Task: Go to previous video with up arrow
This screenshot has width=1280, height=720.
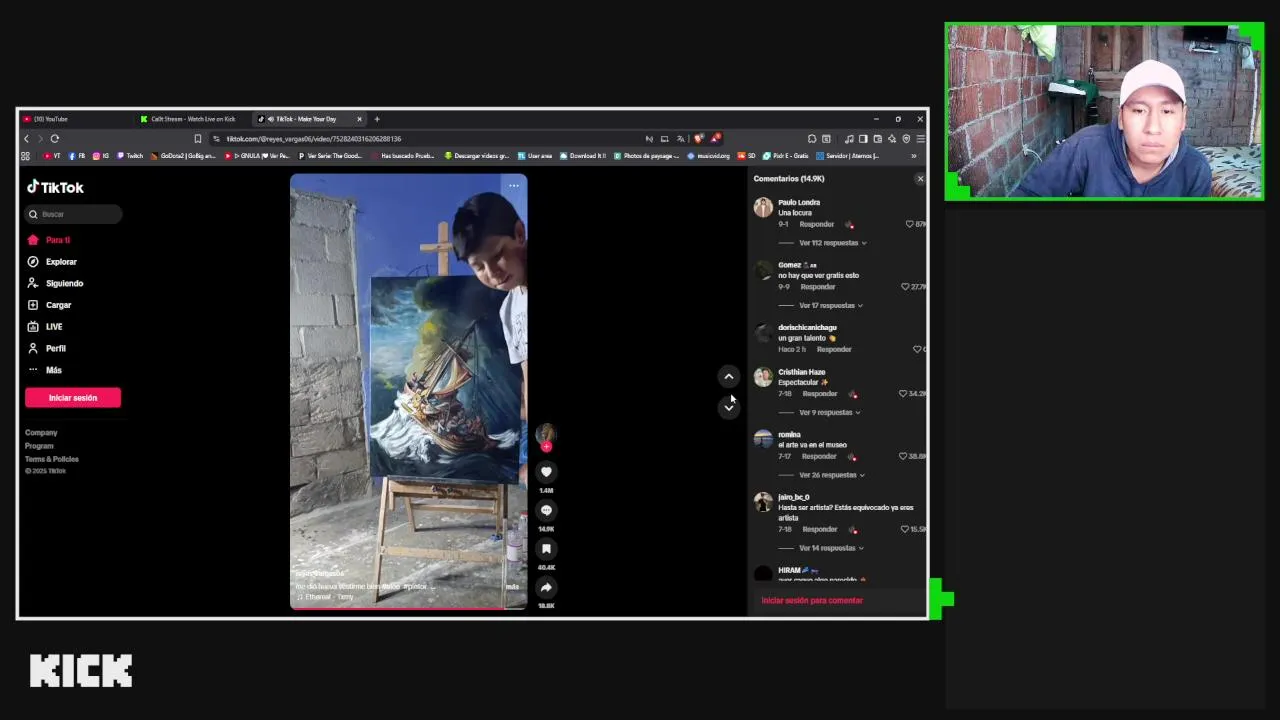Action: click(x=728, y=376)
